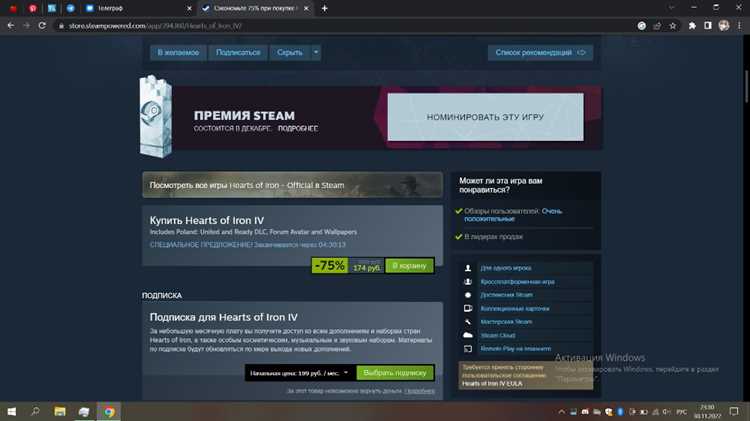The image size is (750, 421).
Task: Click the single-player person icon
Action: [x=468, y=268]
